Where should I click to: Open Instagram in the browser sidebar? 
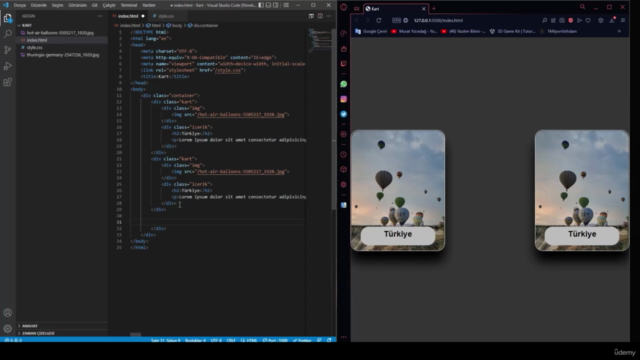pyautogui.click(x=344, y=99)
